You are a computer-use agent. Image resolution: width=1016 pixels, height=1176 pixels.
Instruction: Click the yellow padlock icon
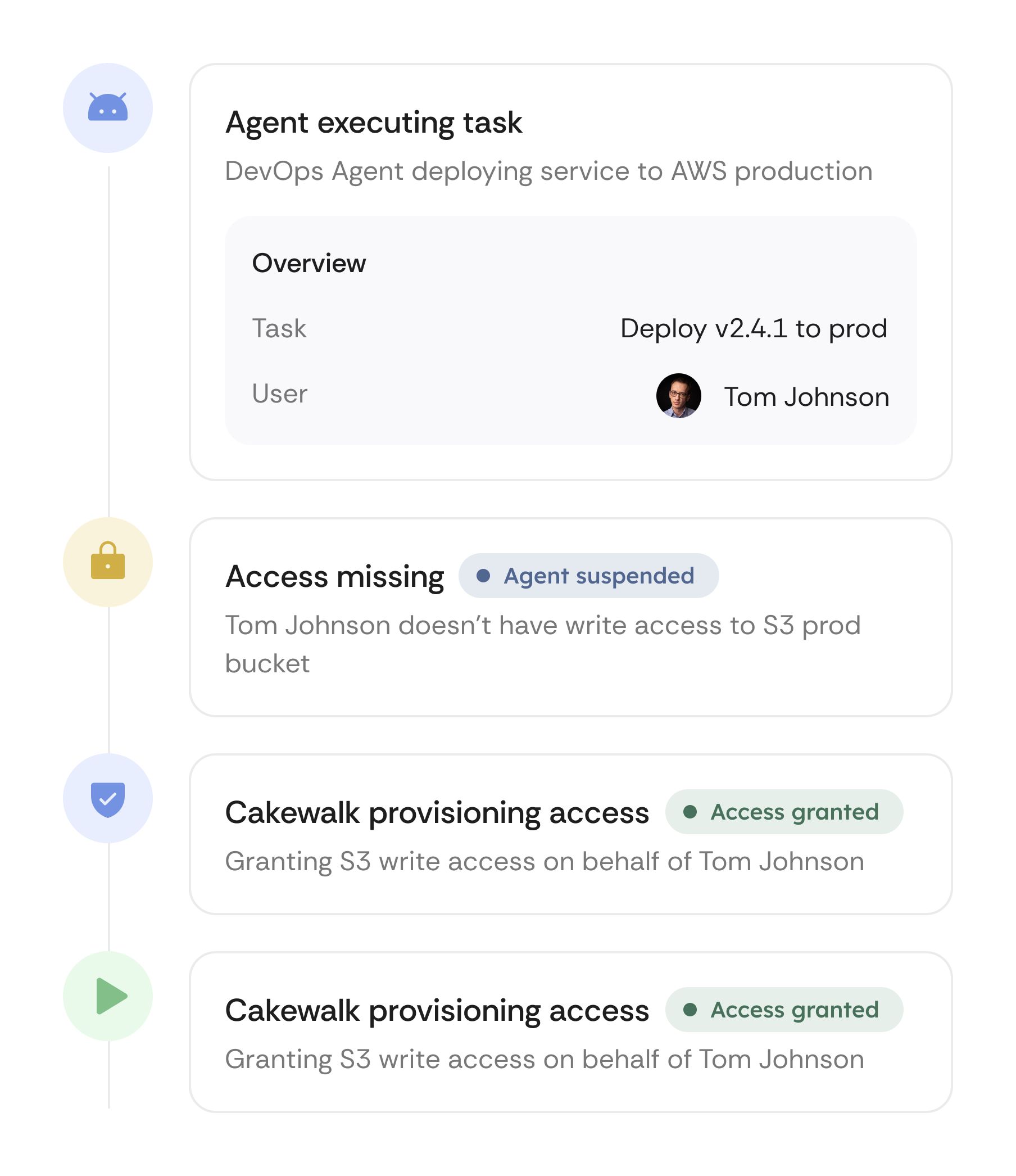coord(108,560)
